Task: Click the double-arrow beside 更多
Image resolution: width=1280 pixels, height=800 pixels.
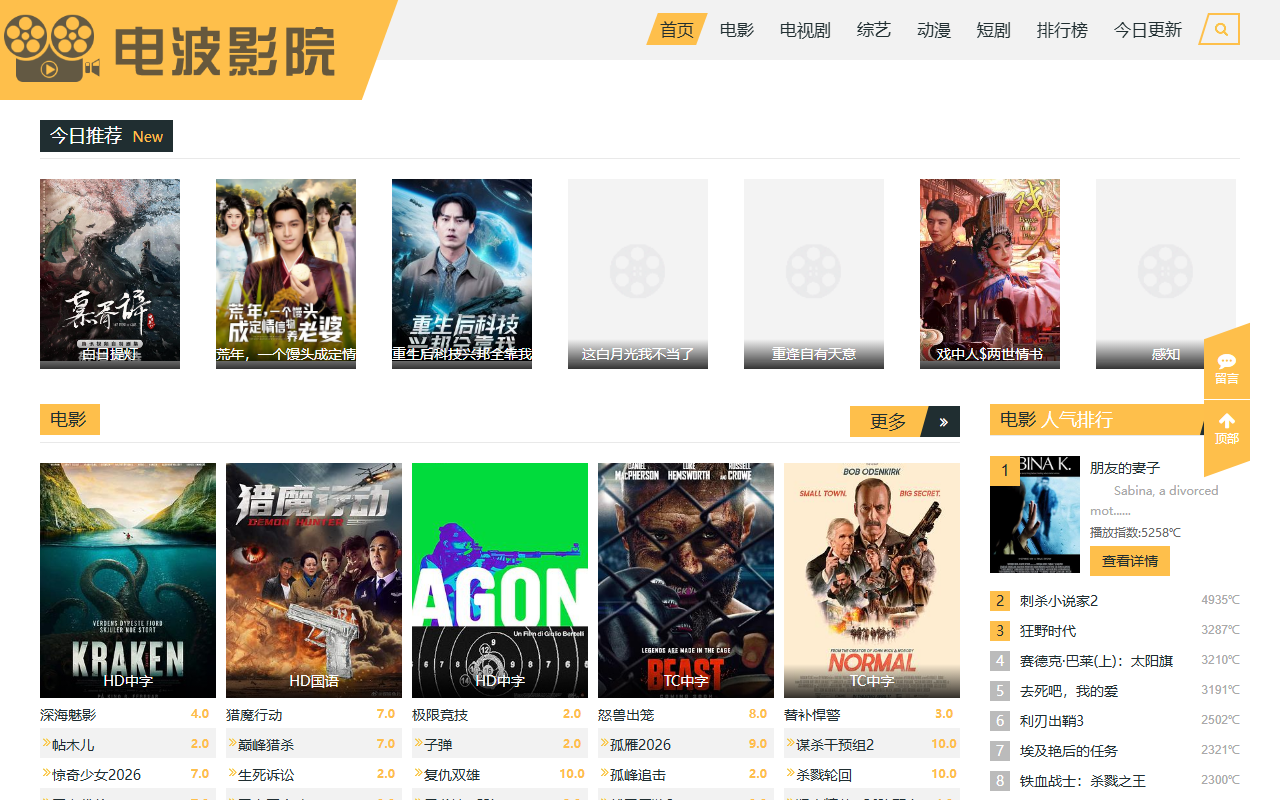Action: click(x=943, y=422)
